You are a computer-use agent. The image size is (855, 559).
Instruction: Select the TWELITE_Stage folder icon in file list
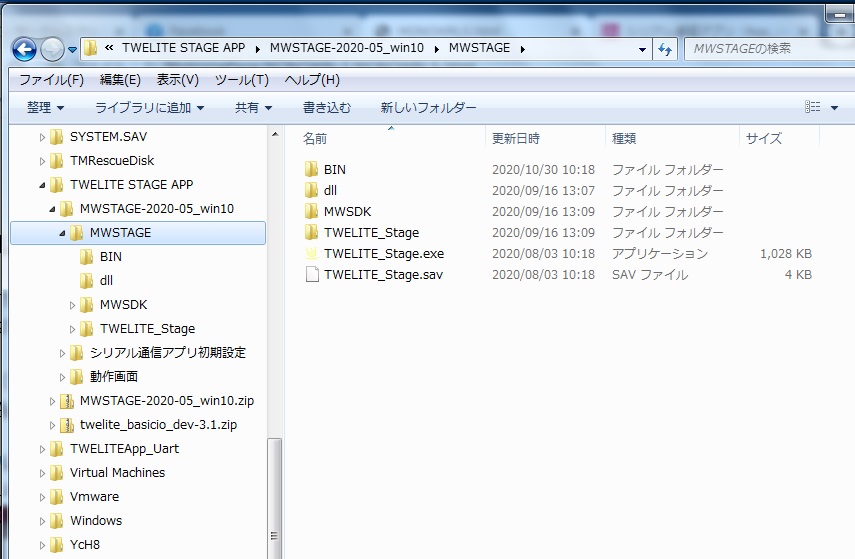click(x=311, y=232)
